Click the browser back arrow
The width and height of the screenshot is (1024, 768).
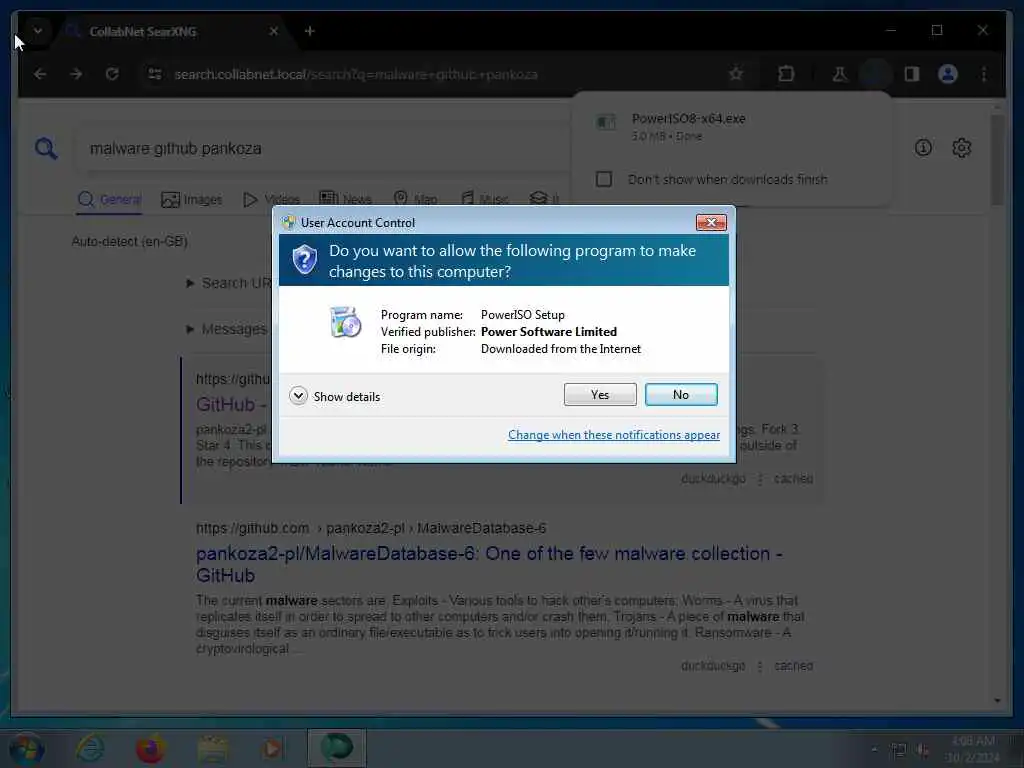coord(40,74)
